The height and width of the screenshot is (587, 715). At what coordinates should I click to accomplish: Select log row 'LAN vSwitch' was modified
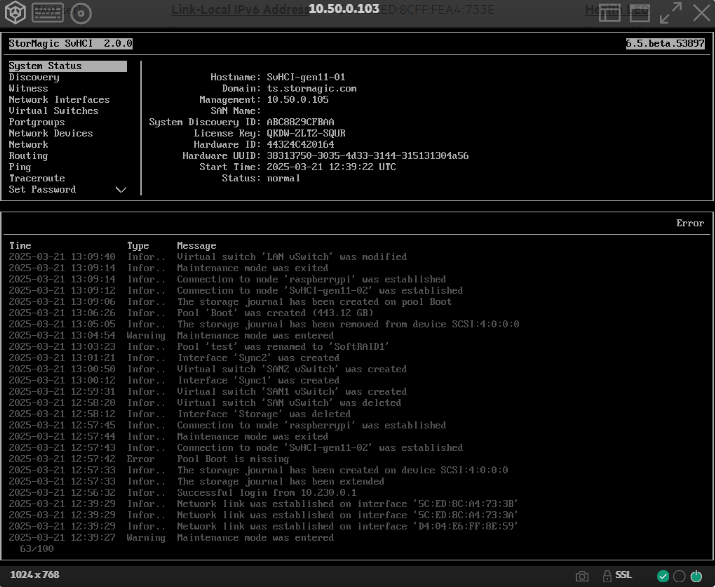(x=207, y=257)
